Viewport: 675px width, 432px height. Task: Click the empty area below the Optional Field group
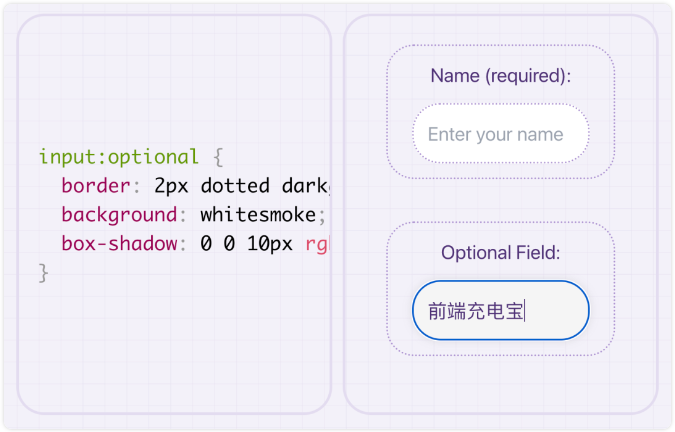[x=501, y=383]
